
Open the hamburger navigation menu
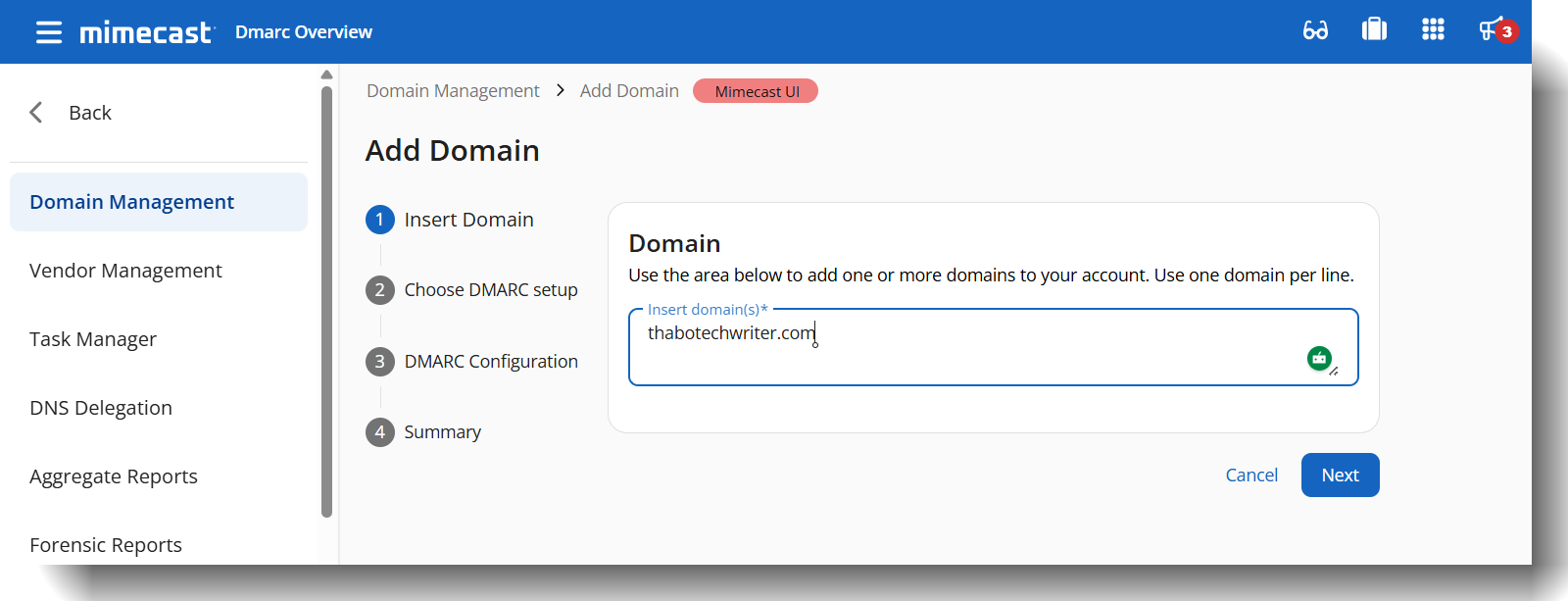point(48,32)
